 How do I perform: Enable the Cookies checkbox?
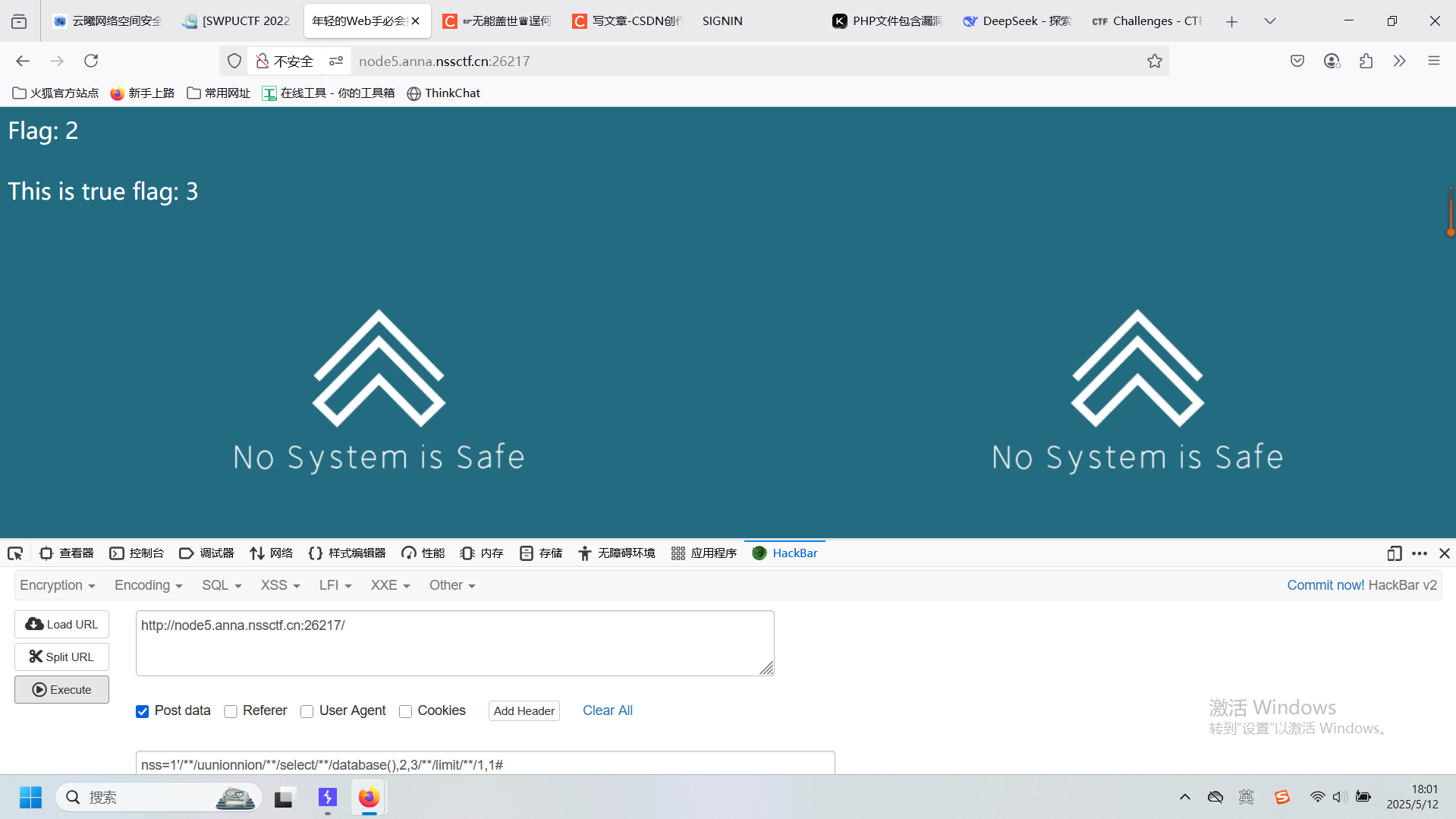coord(405,711)
